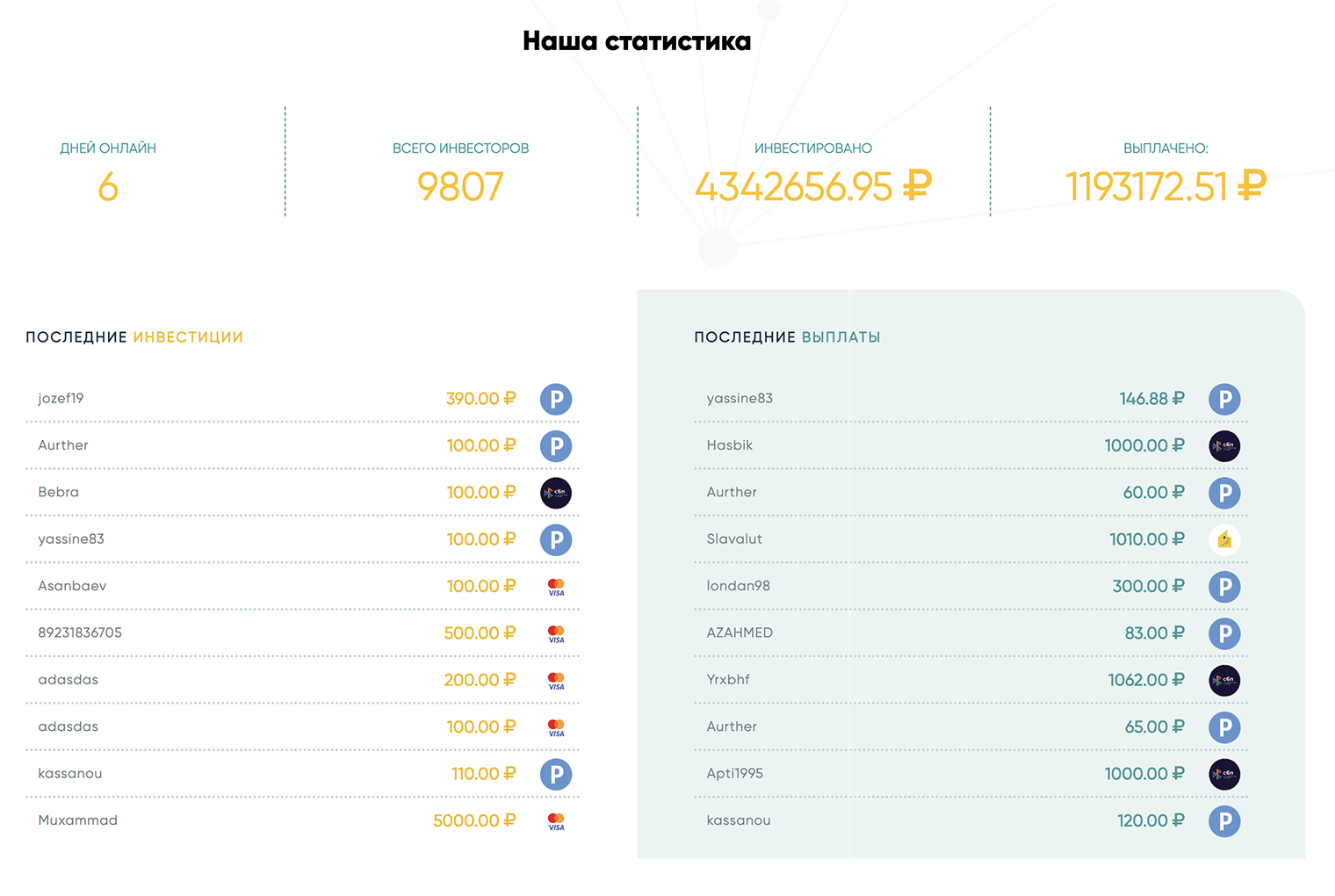Click days online value 6
Image resolution: width=1335 pixels, height=896 pixels.
pyautogui.click(x=108, y=186)
